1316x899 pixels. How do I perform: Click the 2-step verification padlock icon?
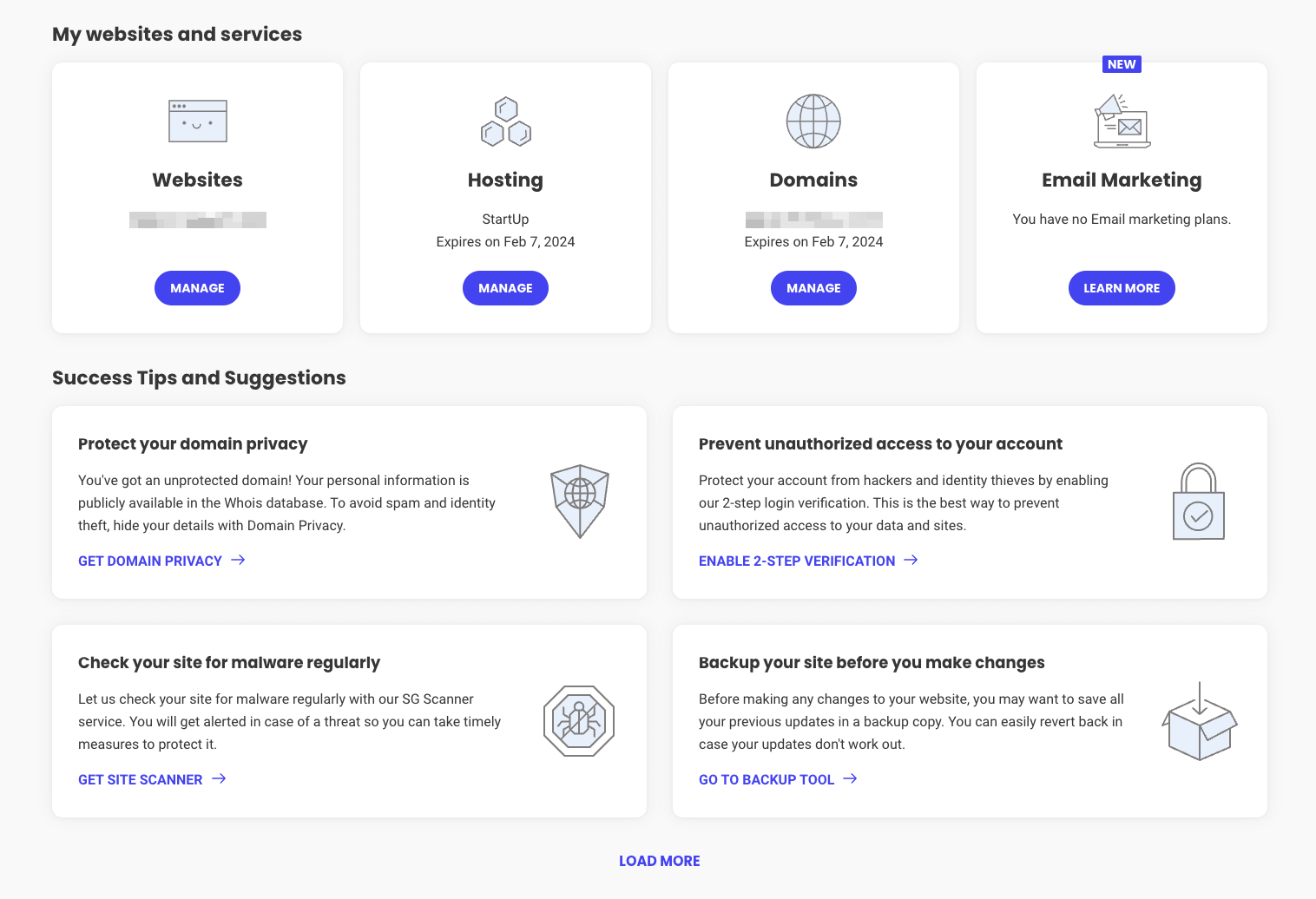(1199, 502)
